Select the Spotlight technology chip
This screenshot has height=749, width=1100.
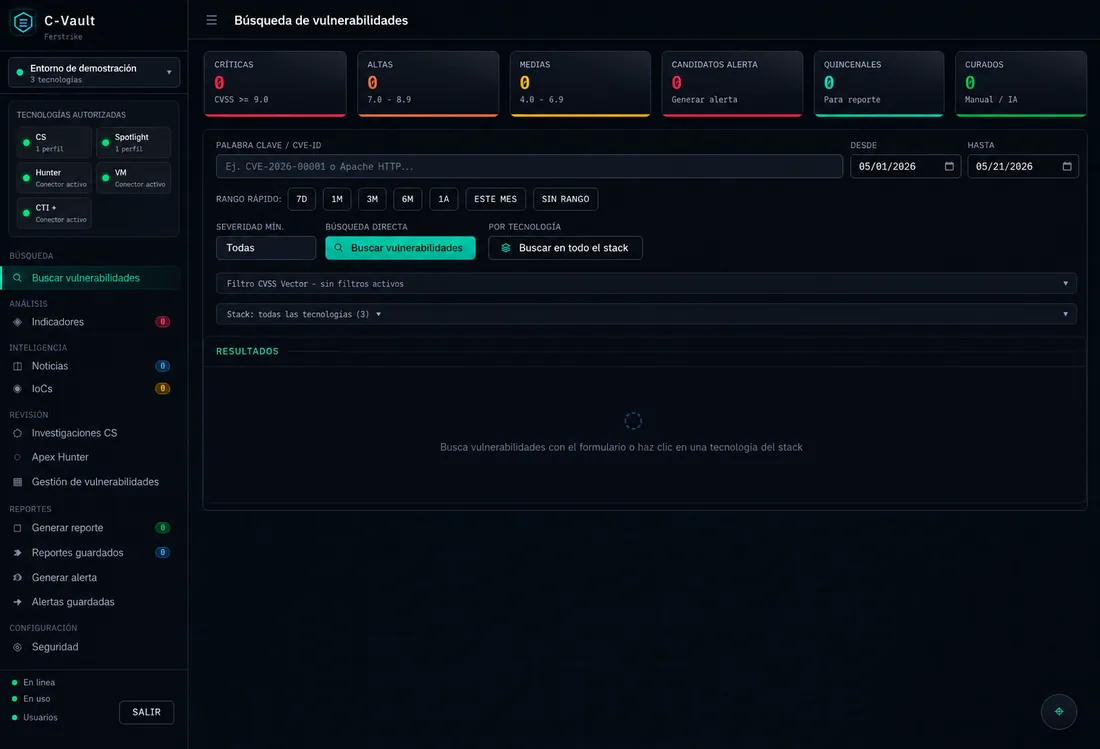(x=133, y=142)
